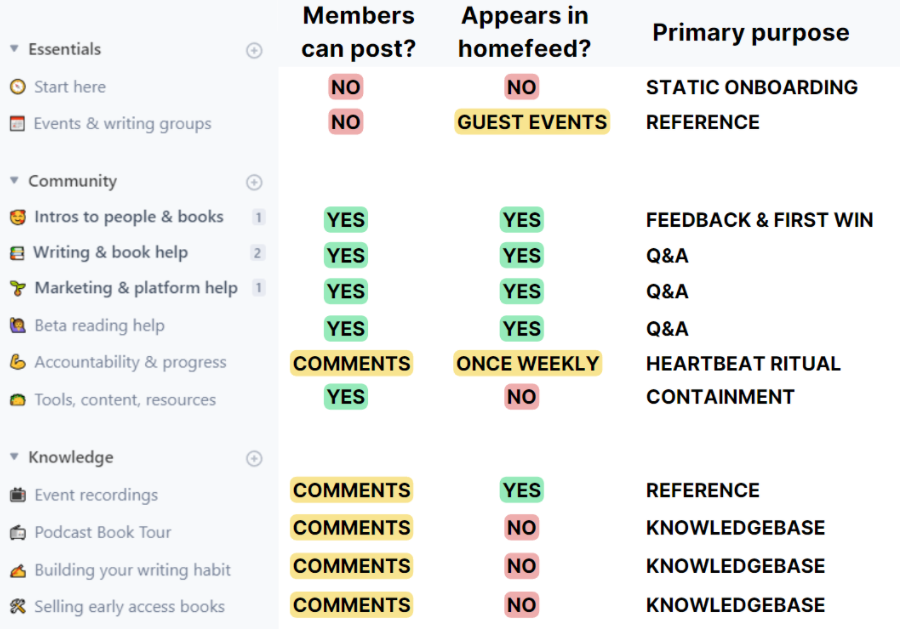This screenshot has width=903, height=630.
Task: Click the Intros to people & books emoji icon
Action: tap(17, 217)
